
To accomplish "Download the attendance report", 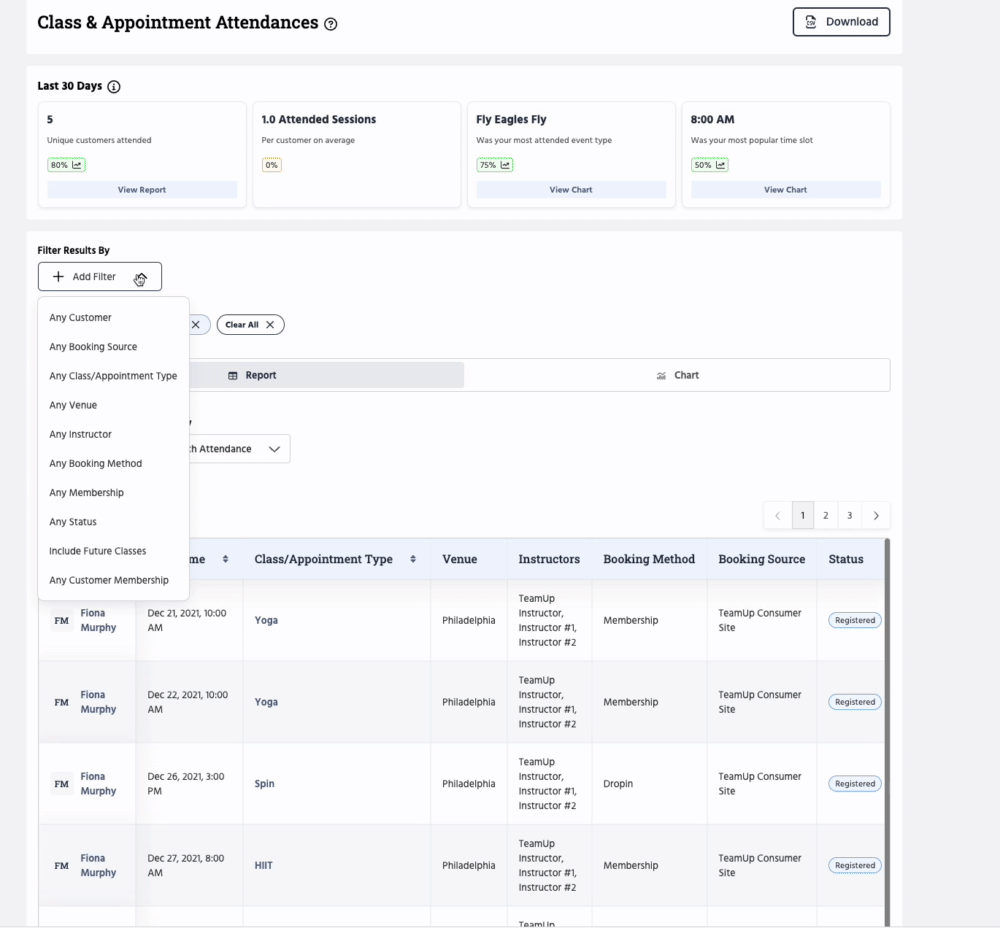I will pyautogui.click(x=840, y=22).
